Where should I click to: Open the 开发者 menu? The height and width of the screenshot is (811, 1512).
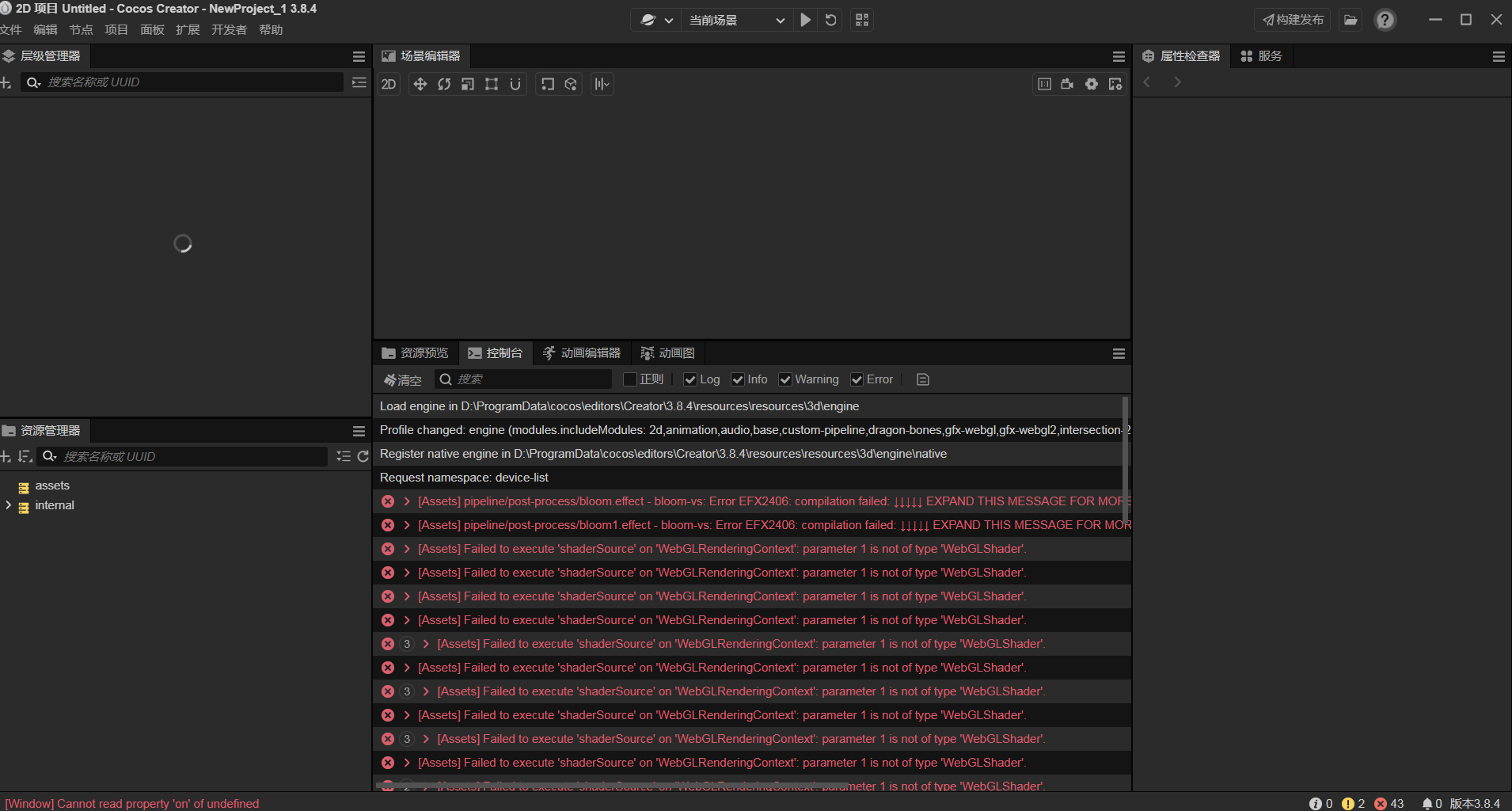coord(229,30)
